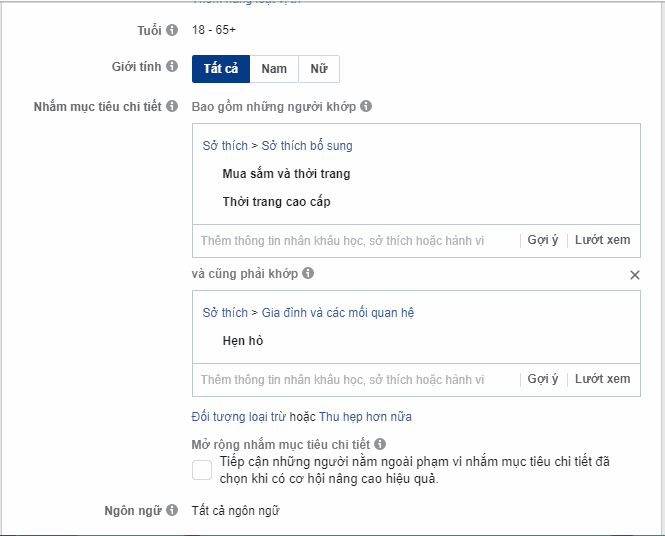Click the Sở thích link above Mua sắm
The width and height of the screenshot is (665, 536).
pyautogui.click(x=225, y=145)
